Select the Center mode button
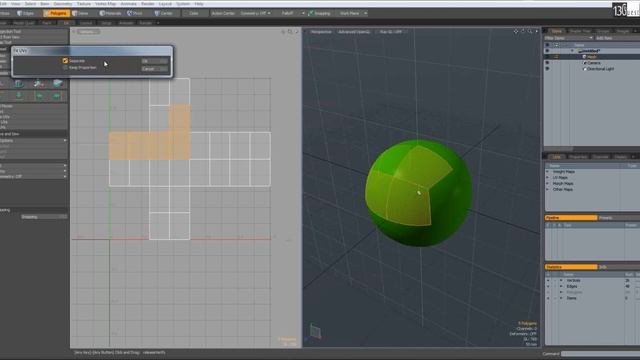This screenshot has width=640, height=360. [164, 13]
